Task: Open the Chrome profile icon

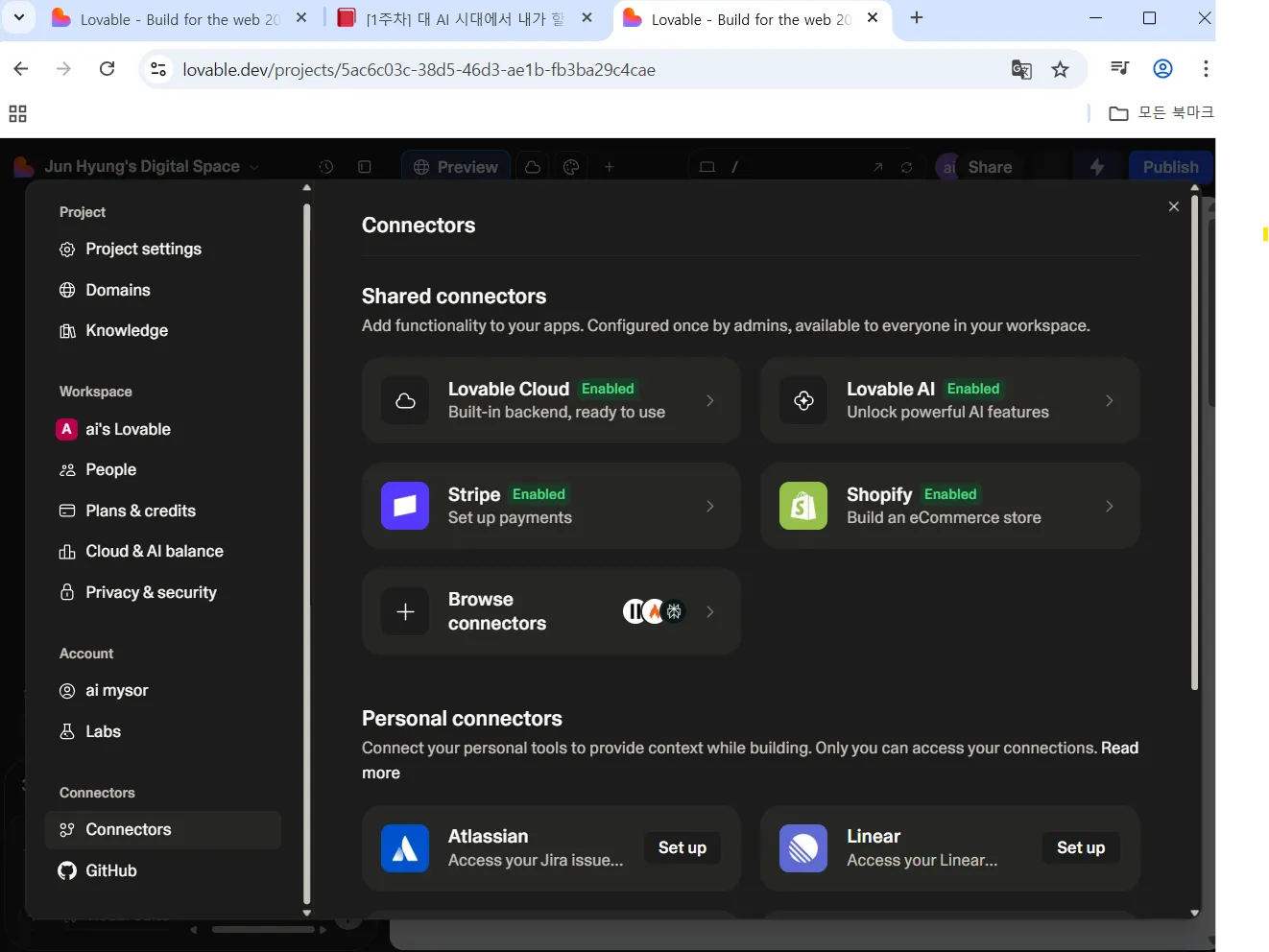Action: (1162, 69)
